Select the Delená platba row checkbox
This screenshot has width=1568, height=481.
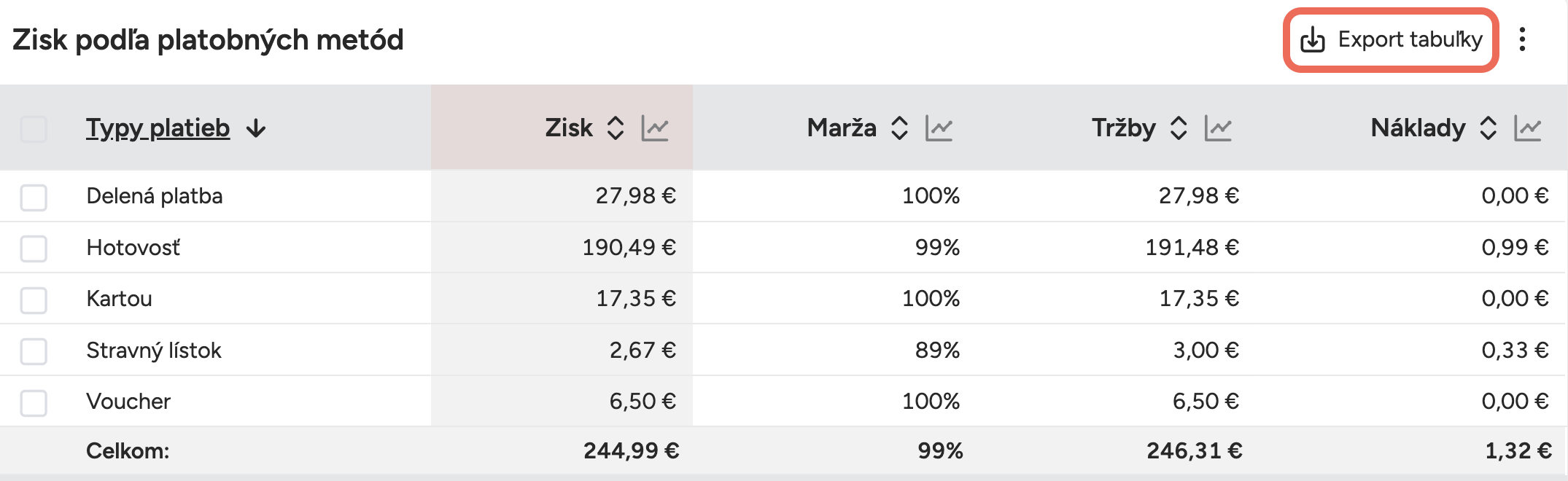pyautogui.click(x=34, y=195)
